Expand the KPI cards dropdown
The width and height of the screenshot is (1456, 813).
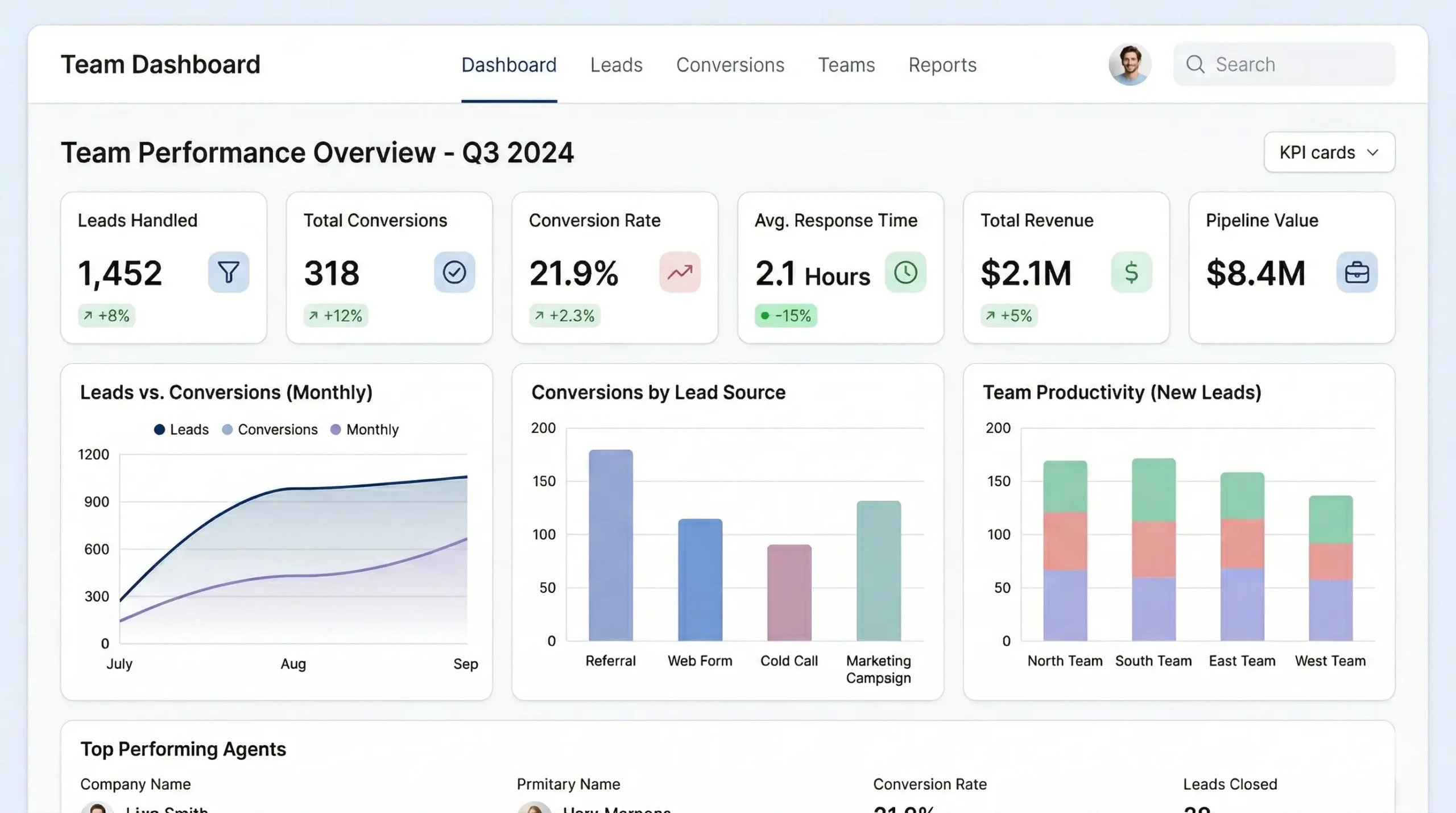coord(1329,152)
